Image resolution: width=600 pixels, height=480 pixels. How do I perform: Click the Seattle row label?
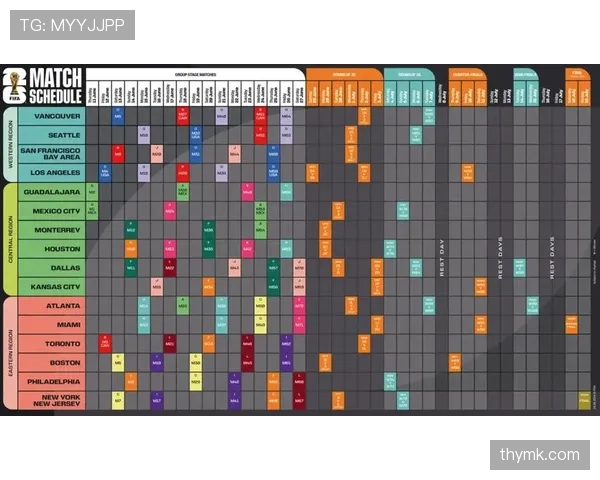click(x=52, y=135)
